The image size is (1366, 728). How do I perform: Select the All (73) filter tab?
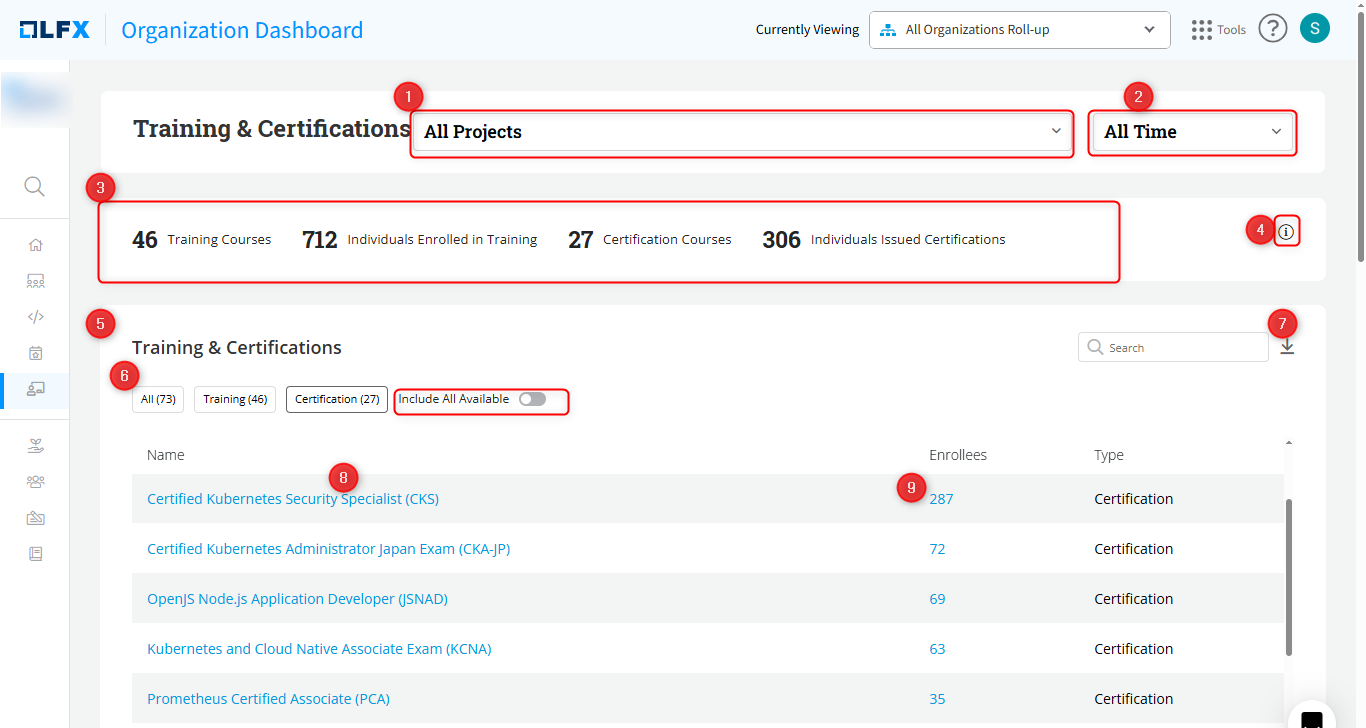(158, 399)
